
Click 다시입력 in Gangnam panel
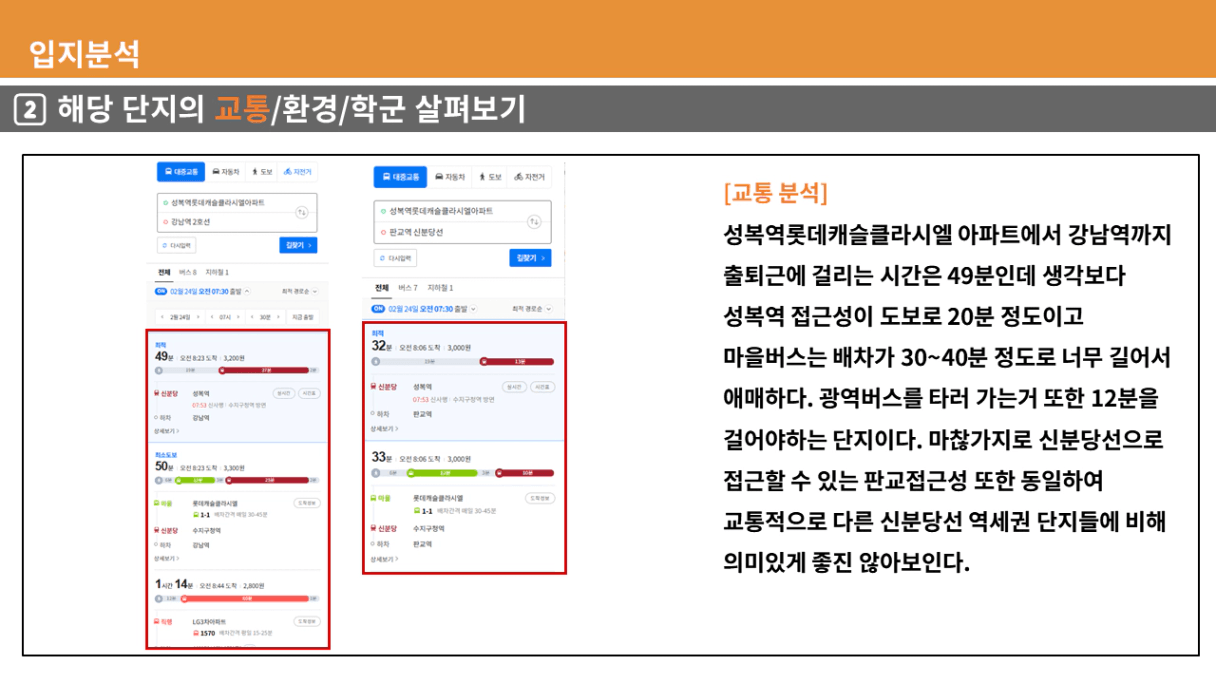177,245
